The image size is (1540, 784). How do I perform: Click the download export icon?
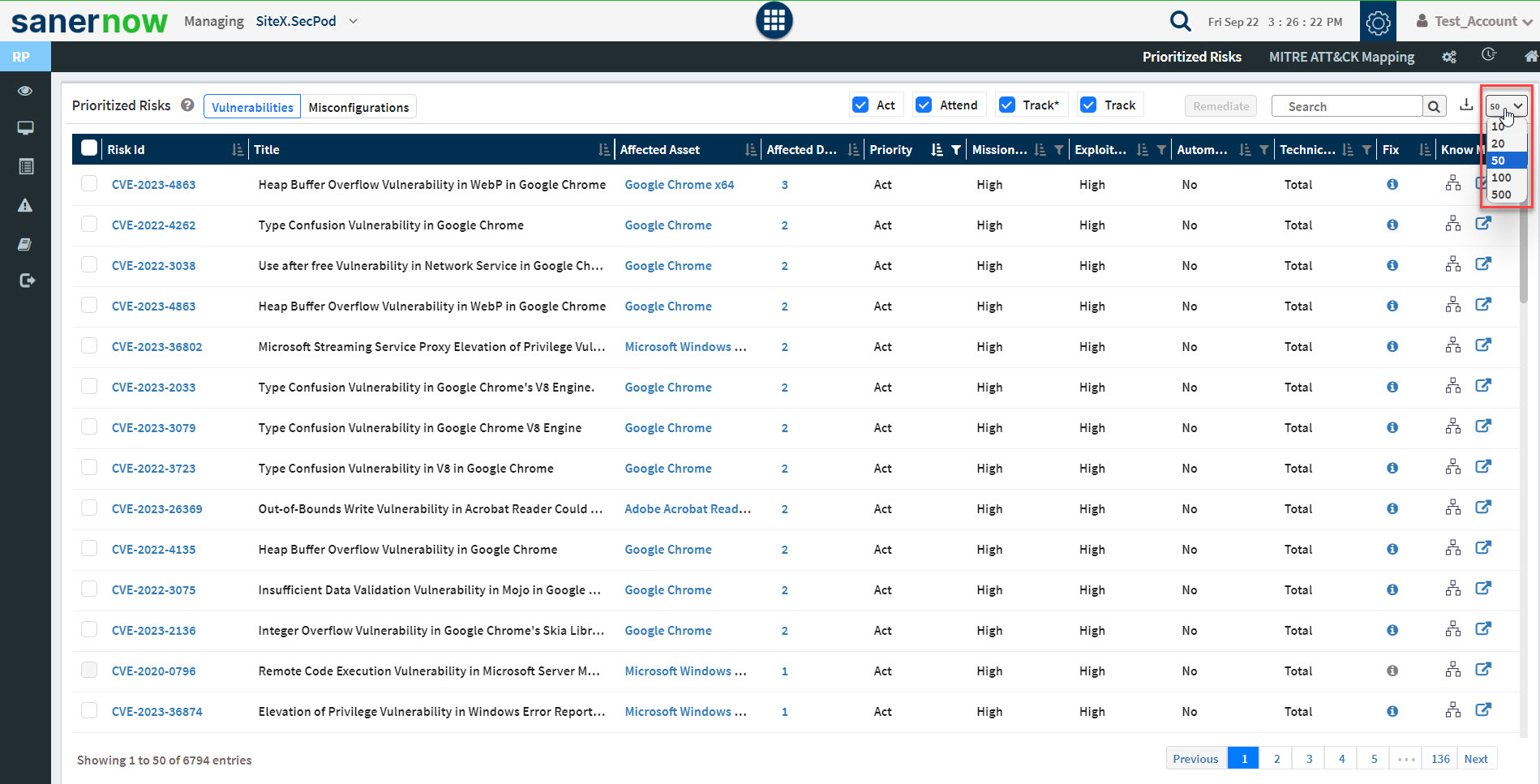[1466, 105]
